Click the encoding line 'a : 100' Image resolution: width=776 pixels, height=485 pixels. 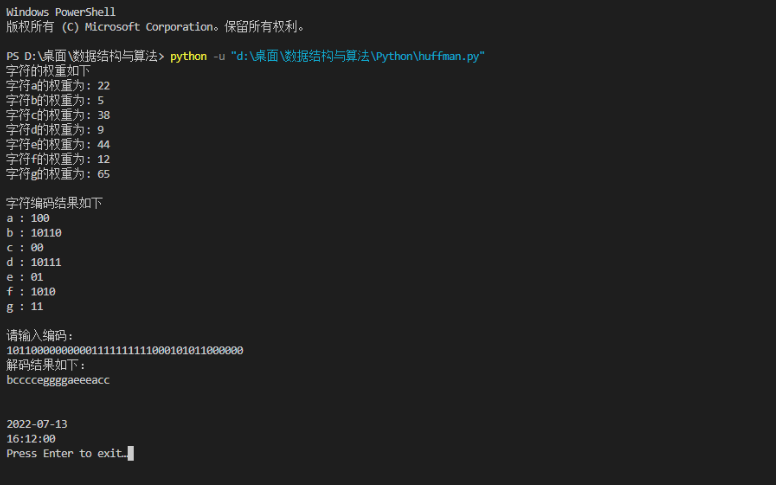point(28,218)
